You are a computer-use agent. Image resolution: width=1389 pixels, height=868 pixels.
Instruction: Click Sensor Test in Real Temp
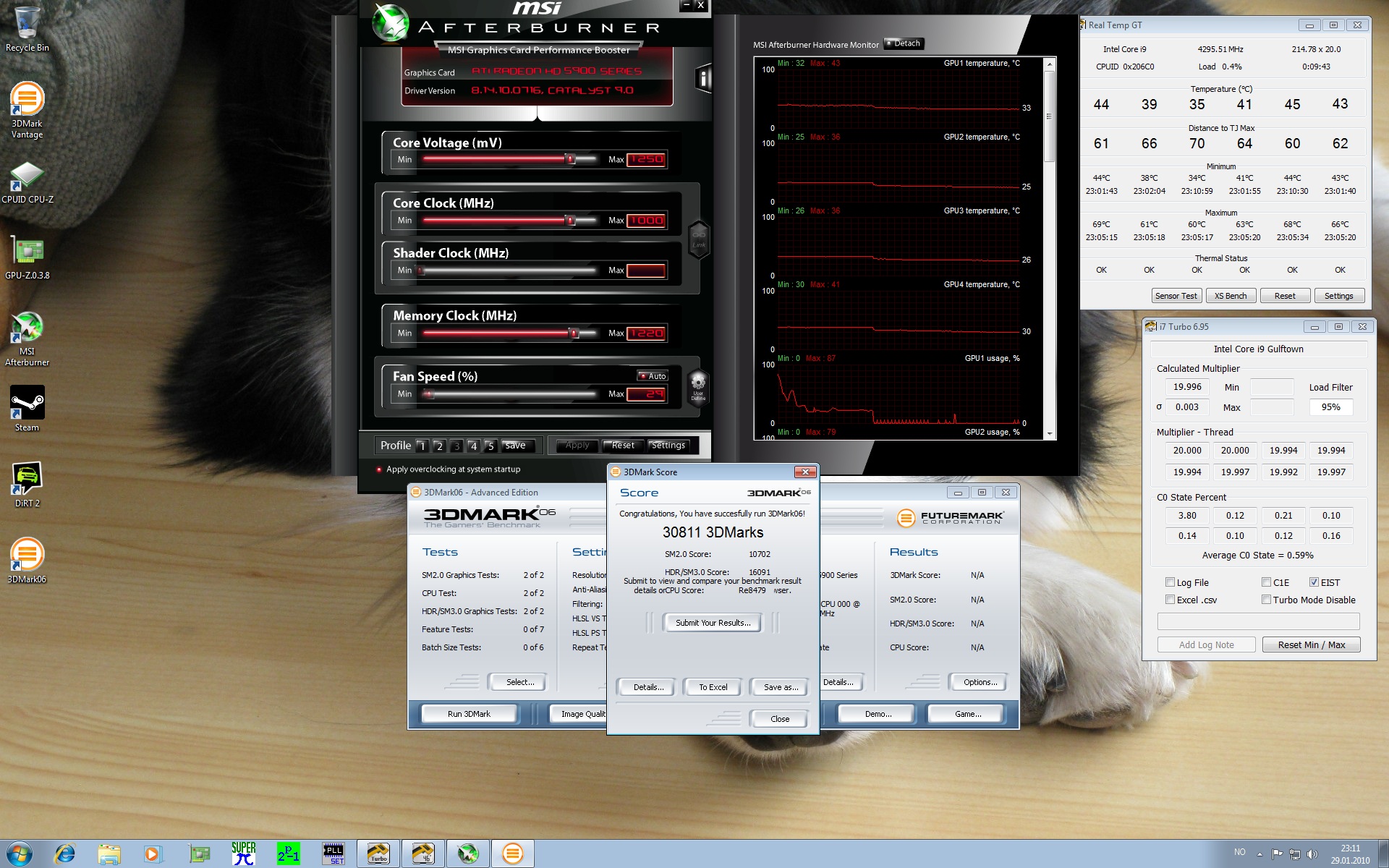pyautogui.click(x=1176, y=296)
